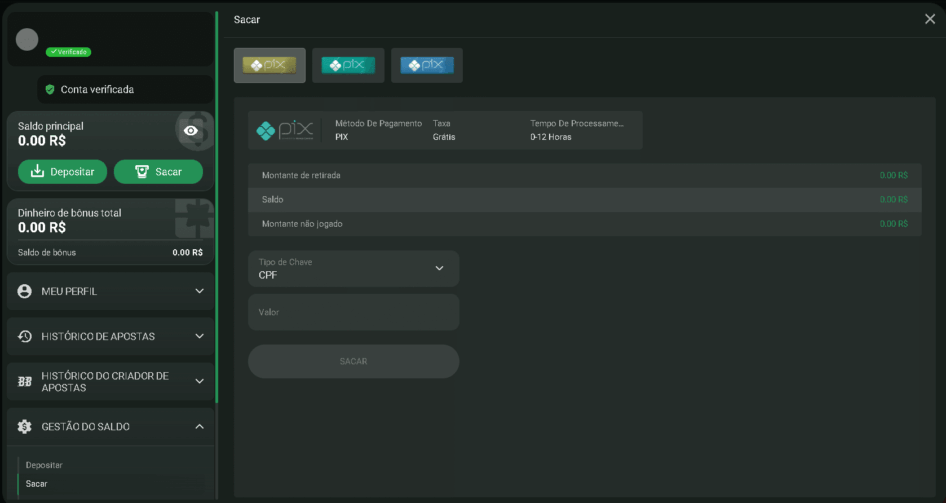This screenshot has width=946, height=503.
Task: Select the blue PIX payment option
Action: 427,65
